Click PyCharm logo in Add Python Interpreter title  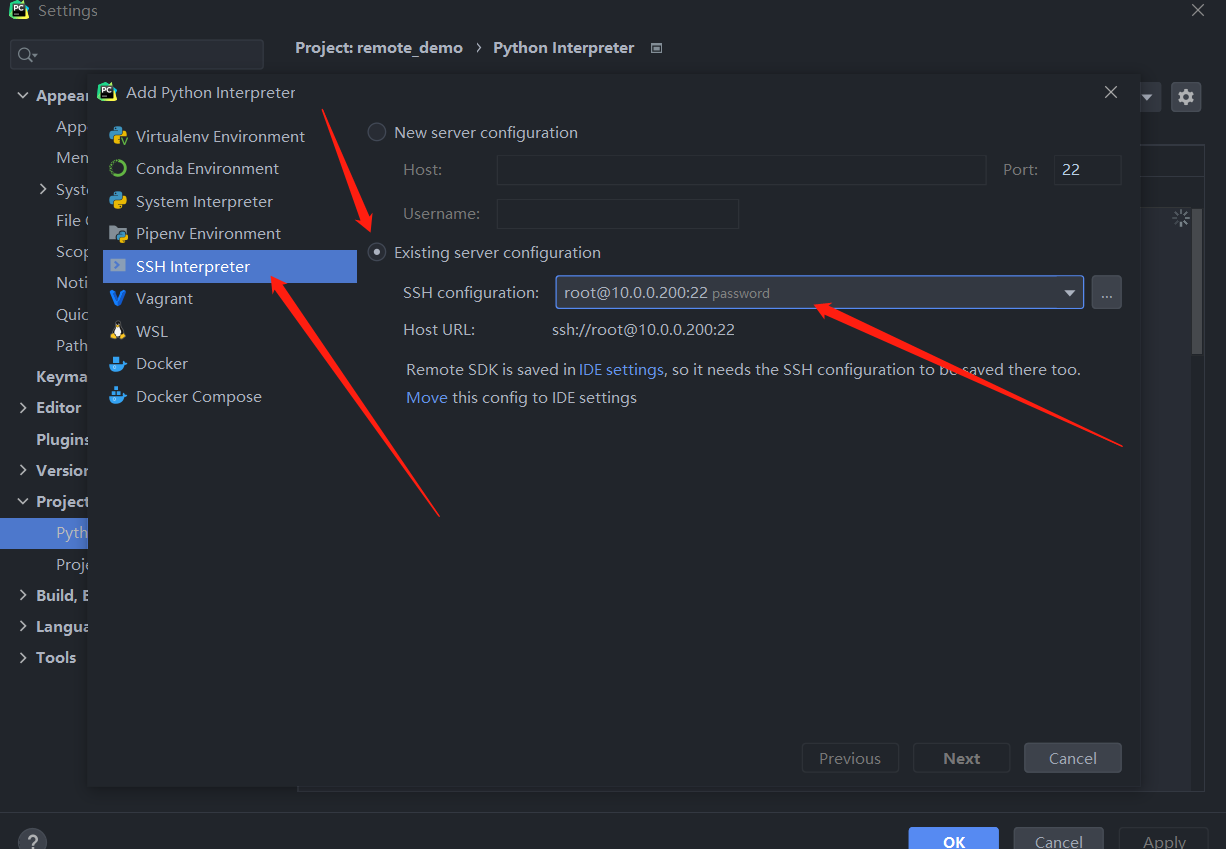(x=107, y=92)
